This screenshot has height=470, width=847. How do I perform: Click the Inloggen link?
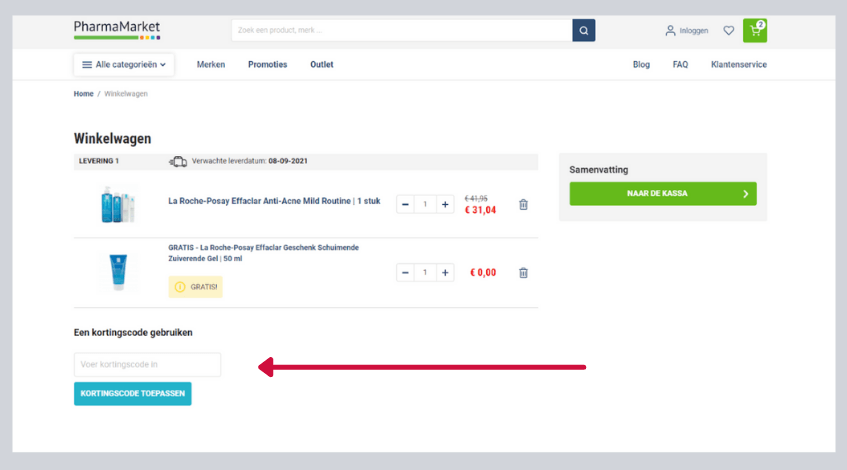pyautogui.click(x=687, y=31)
